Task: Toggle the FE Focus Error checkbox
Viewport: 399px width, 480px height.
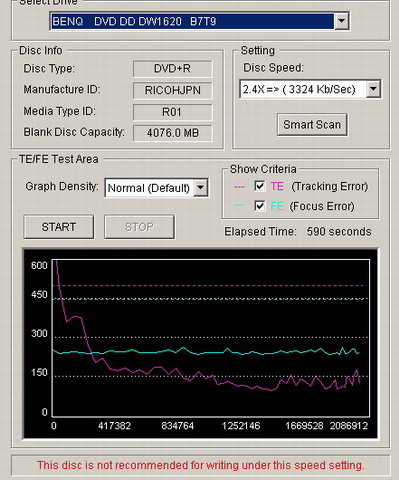Action: click(x=259, y=206)
